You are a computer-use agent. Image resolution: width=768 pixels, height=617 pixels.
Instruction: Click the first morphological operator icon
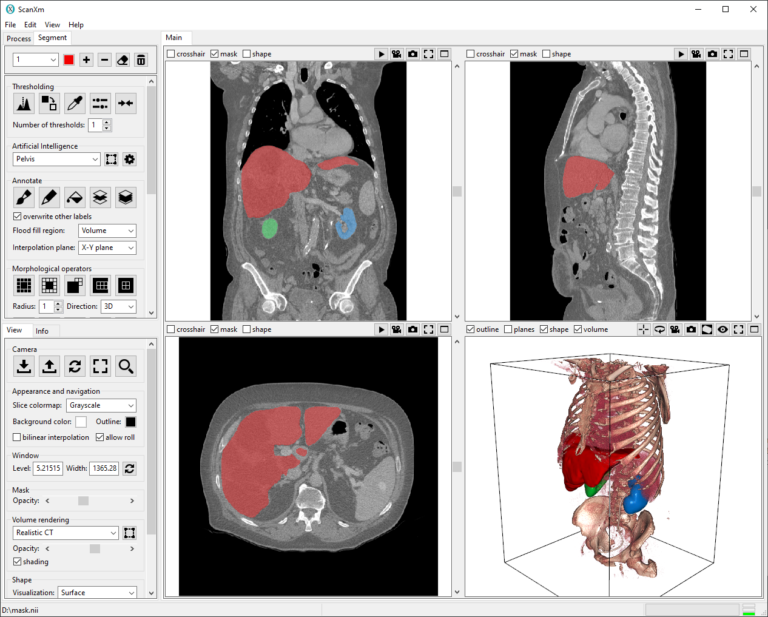24,285
